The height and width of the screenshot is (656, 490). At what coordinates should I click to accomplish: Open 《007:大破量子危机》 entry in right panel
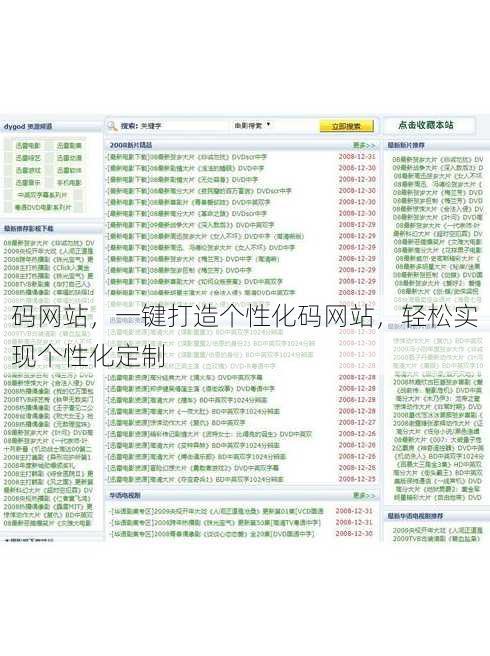438,440
